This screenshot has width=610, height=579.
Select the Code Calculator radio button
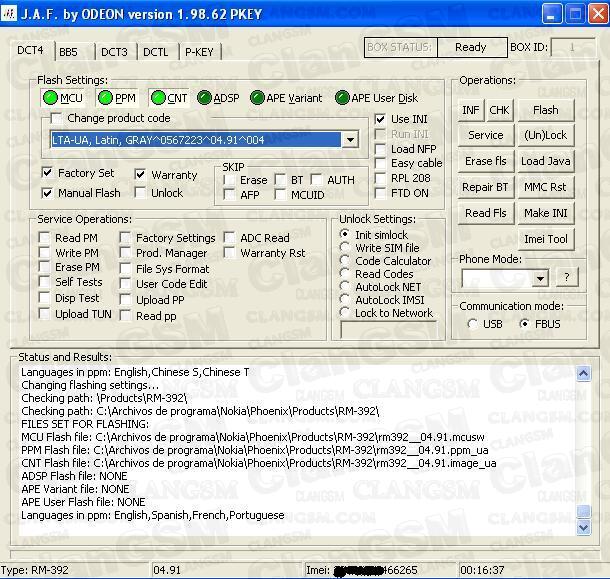point(344,260)
